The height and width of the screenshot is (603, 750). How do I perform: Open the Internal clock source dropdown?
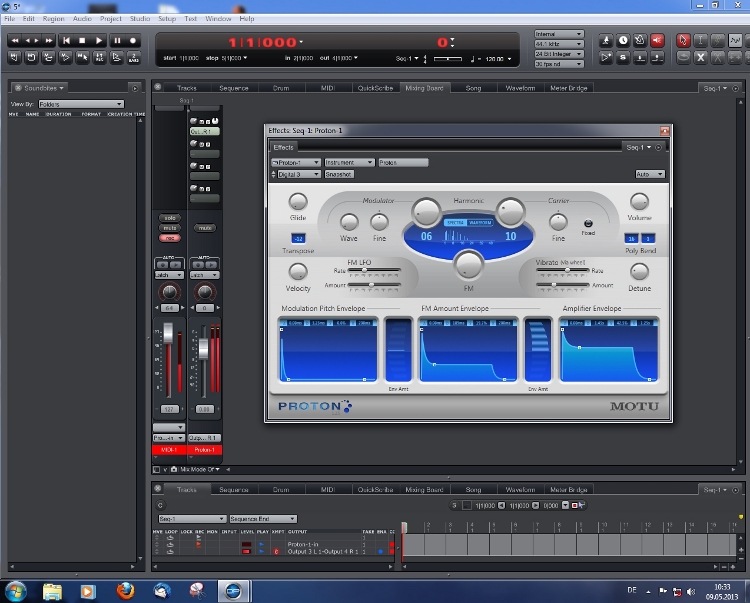point(559,34)
